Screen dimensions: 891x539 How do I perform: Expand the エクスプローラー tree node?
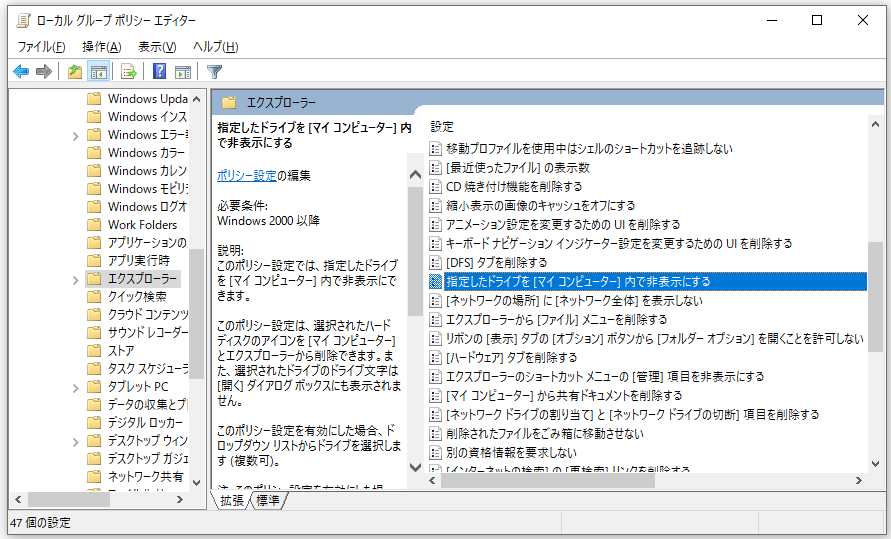[76, 279]
